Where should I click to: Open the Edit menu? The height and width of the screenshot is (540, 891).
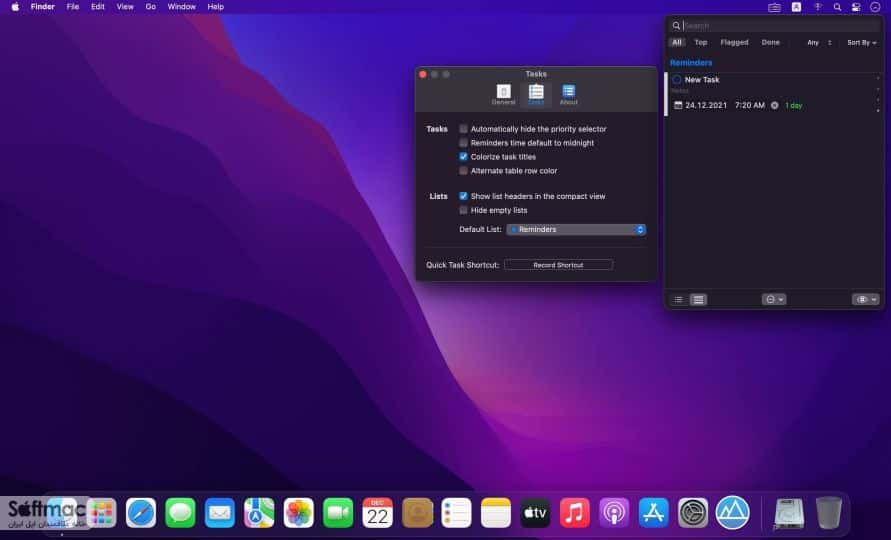[x=98, y=7]
